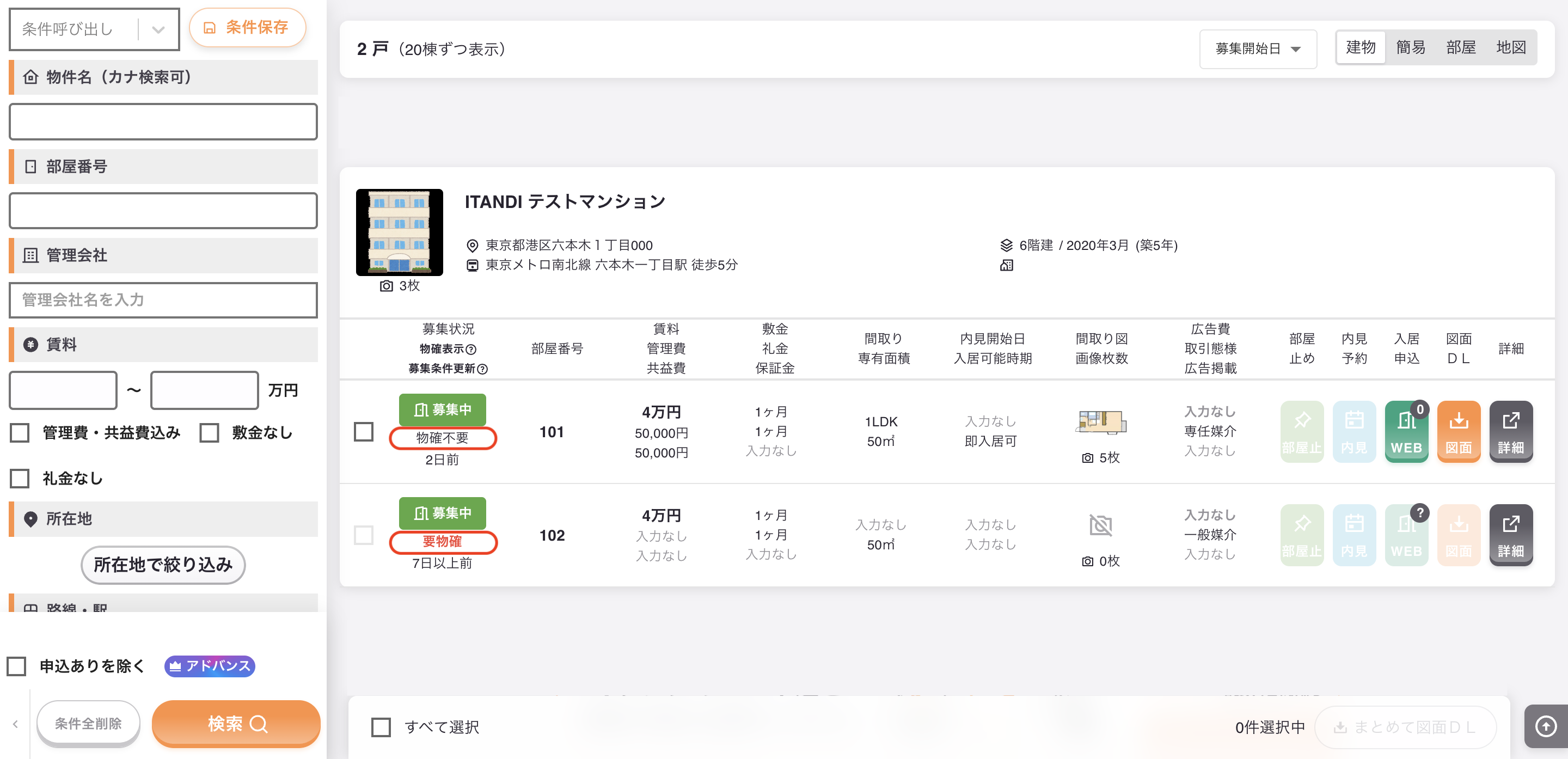Click the map pin address icon
Viewport: 1568px width, 759px height.
click(x=471, y=246)
